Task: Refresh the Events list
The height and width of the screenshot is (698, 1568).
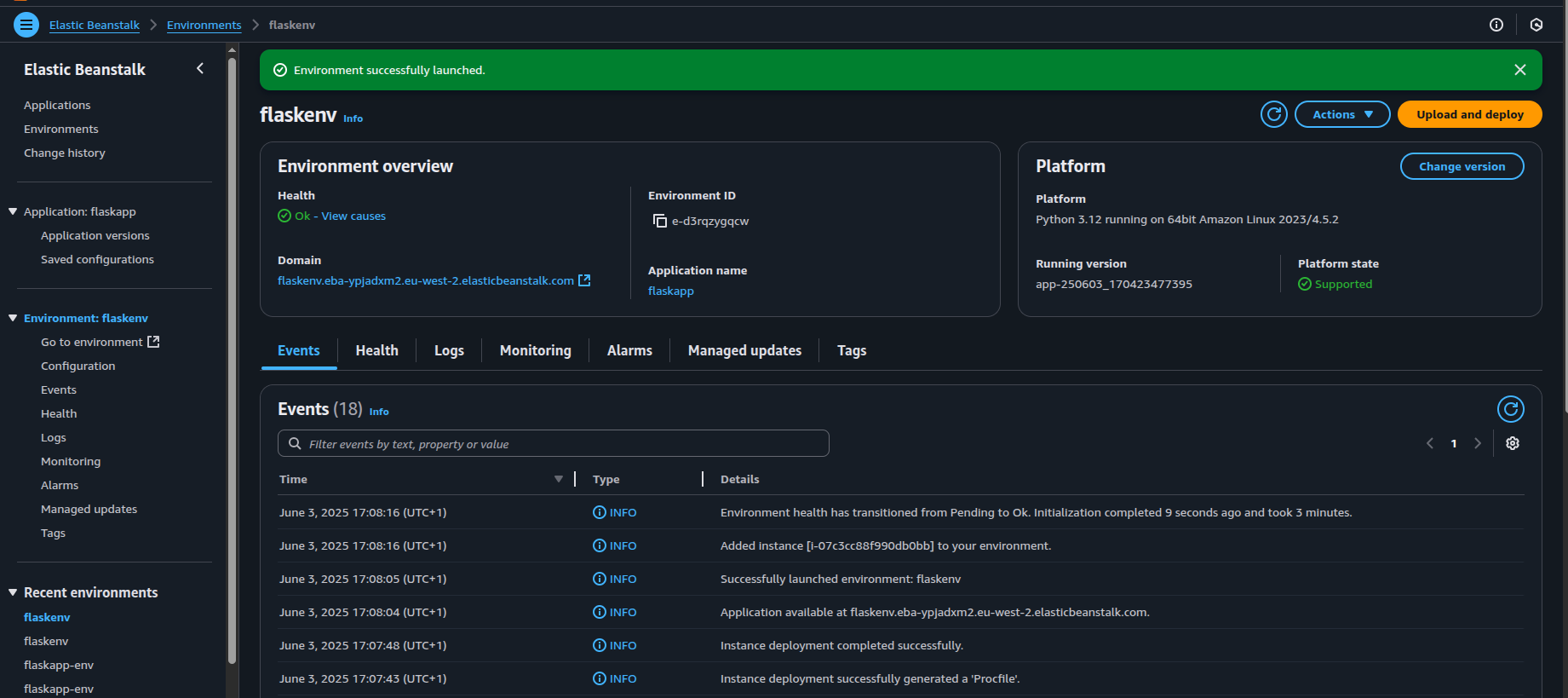Action: [1511, 409]
